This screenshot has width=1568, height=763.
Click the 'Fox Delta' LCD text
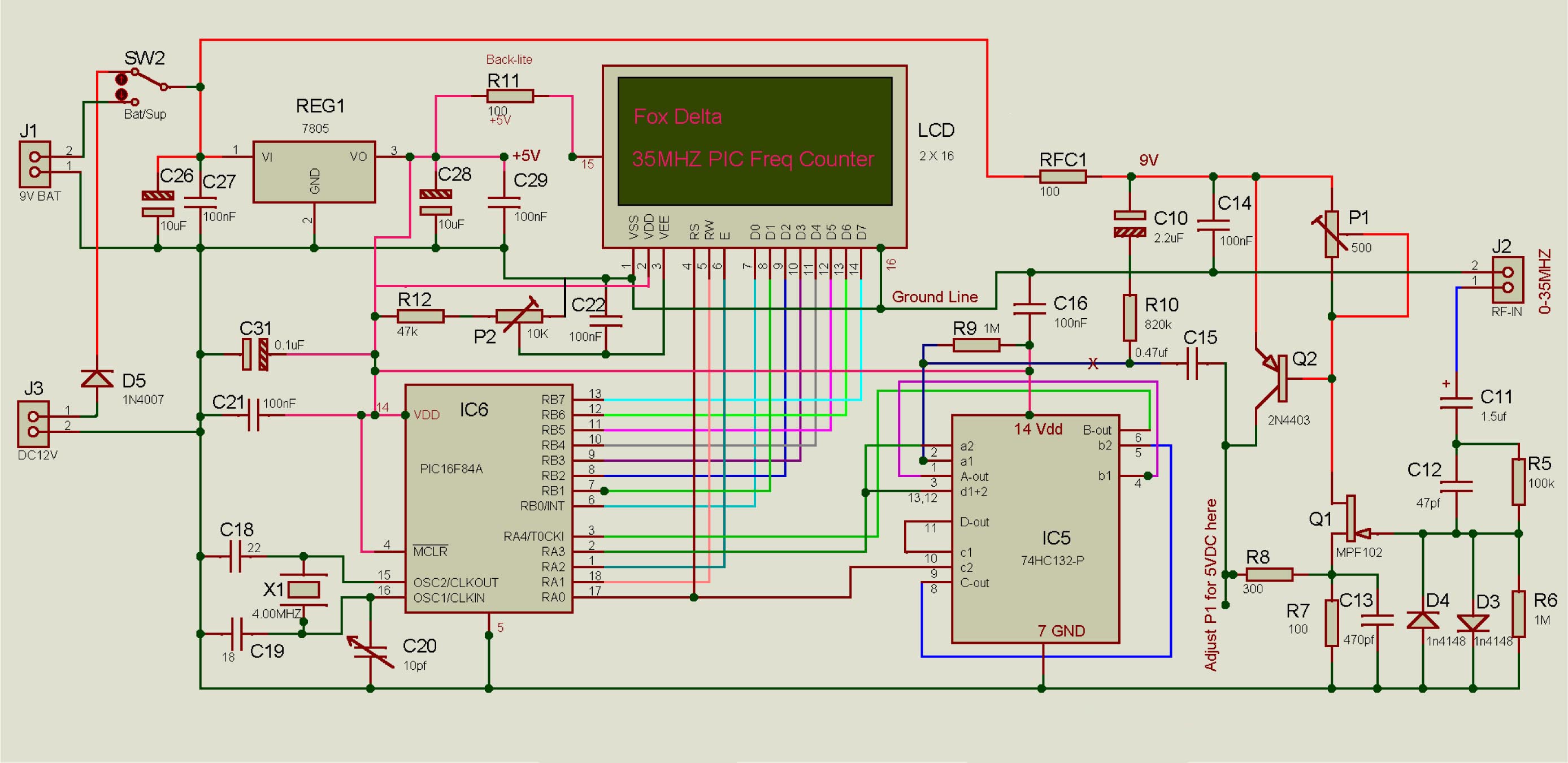[677, 116]
